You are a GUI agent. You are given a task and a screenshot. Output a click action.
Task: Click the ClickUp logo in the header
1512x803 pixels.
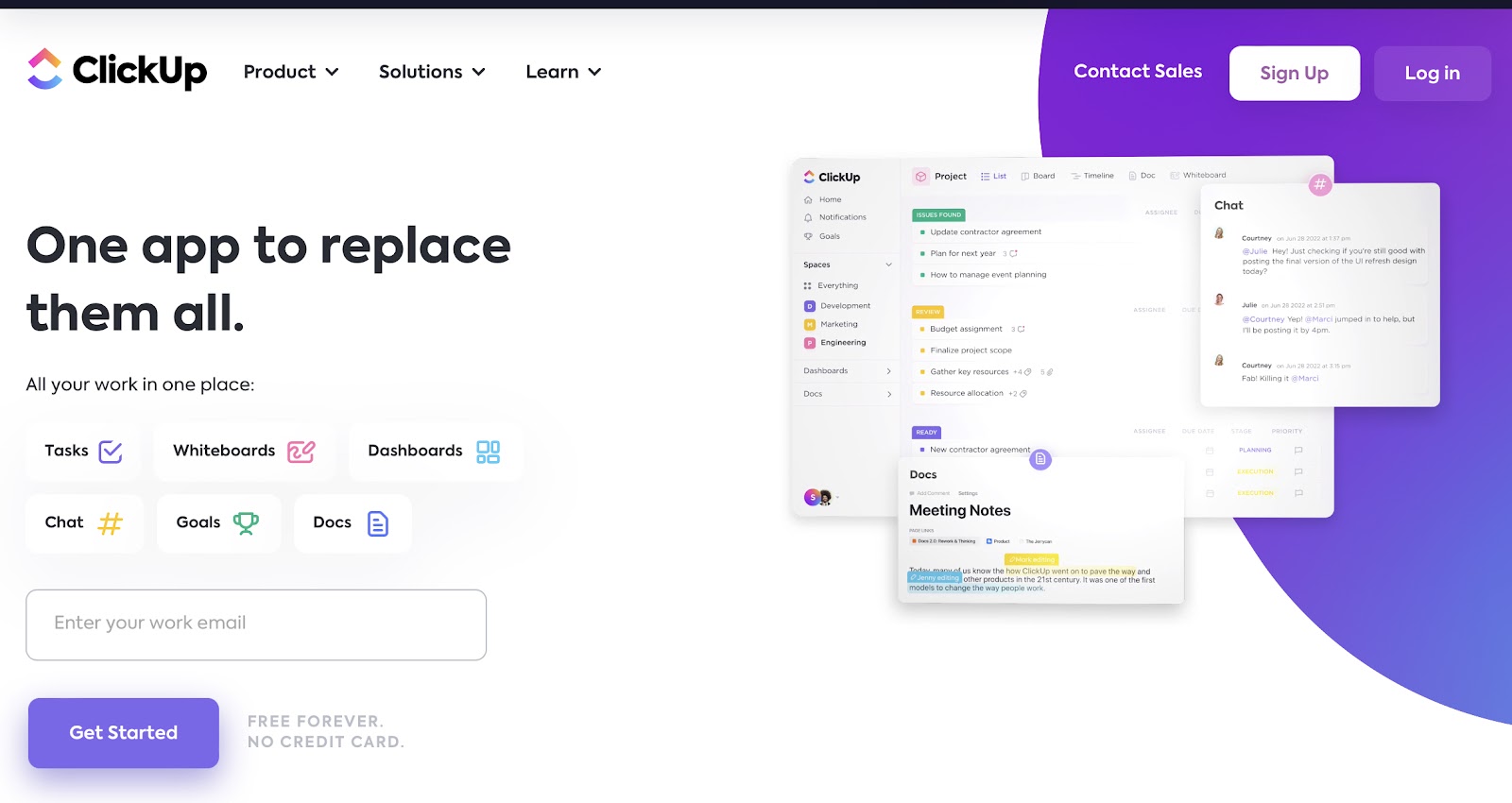[x=117, y=70]
